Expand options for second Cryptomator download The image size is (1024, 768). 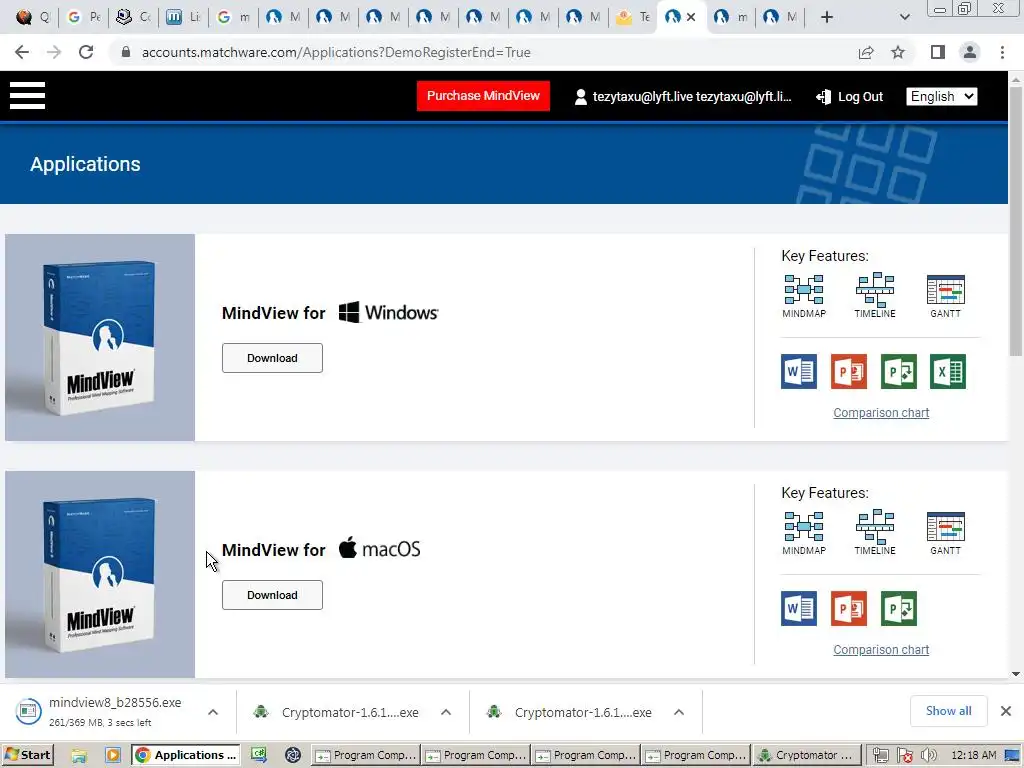click(679, 712)
